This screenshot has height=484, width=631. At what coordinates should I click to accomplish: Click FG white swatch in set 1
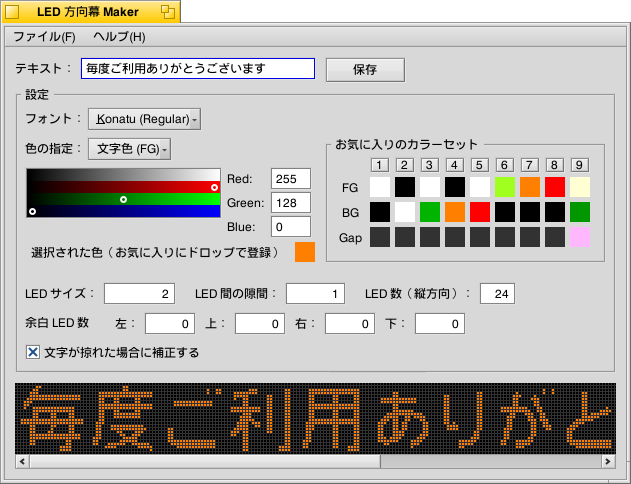[x=380, y=187]
